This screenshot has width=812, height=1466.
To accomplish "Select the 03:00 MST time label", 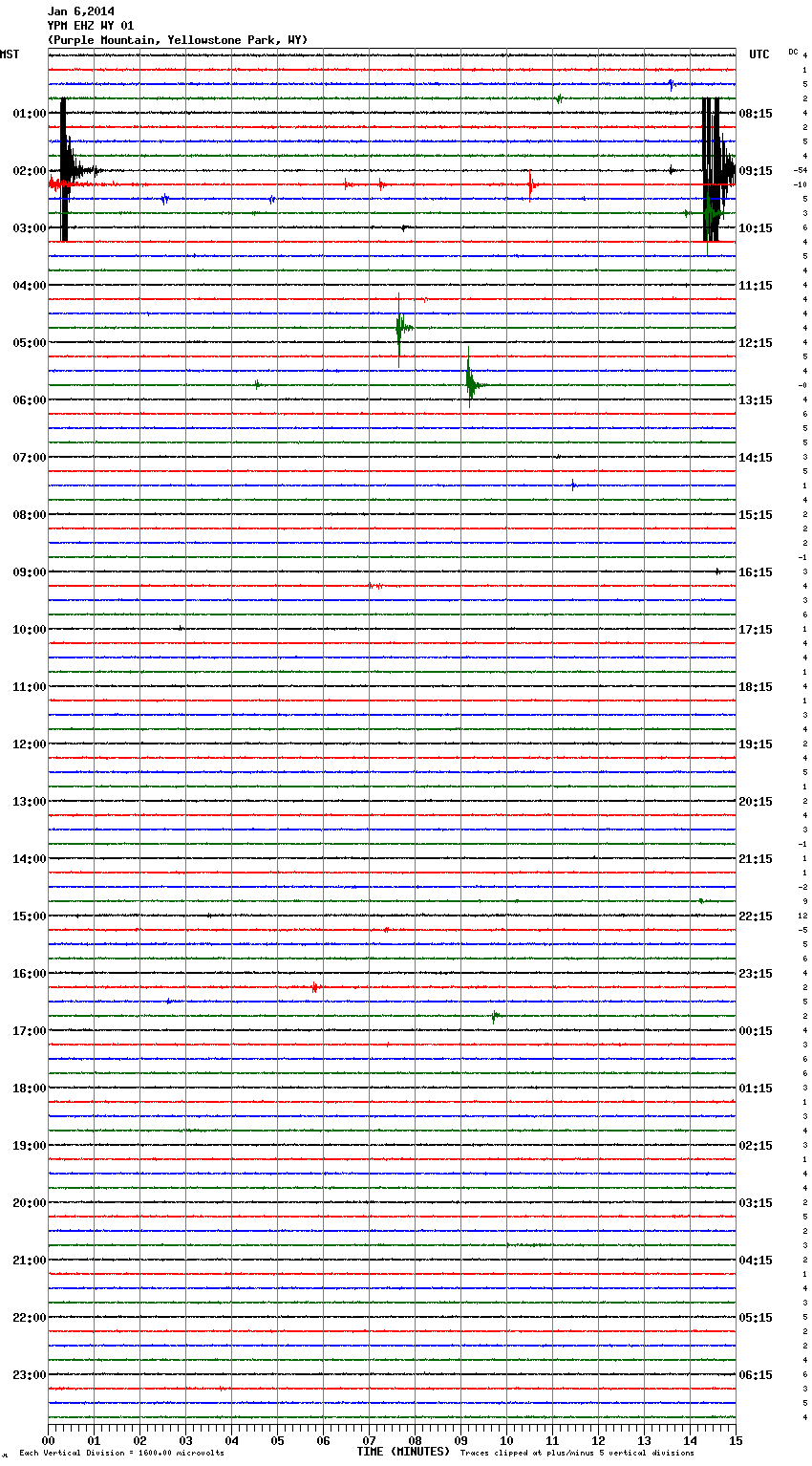I will pyautogui.click(x=30, y=228).
